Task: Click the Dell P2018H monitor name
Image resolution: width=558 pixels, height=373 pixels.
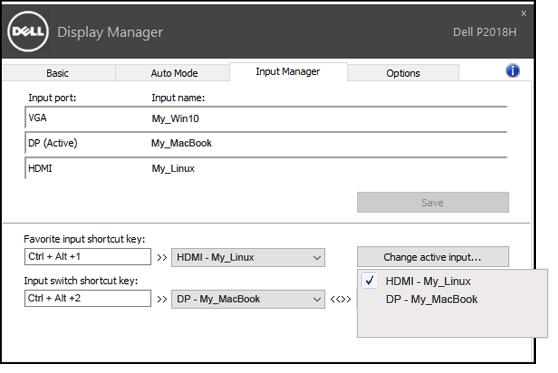Action: pyautogui.click(x=484, y=32)
